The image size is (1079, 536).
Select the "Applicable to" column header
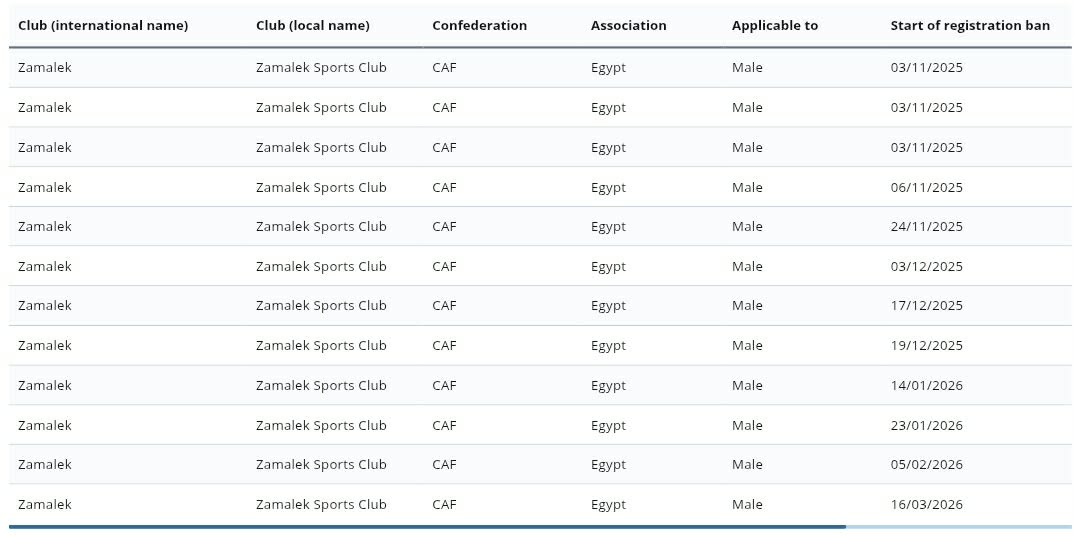click(775, 25)
